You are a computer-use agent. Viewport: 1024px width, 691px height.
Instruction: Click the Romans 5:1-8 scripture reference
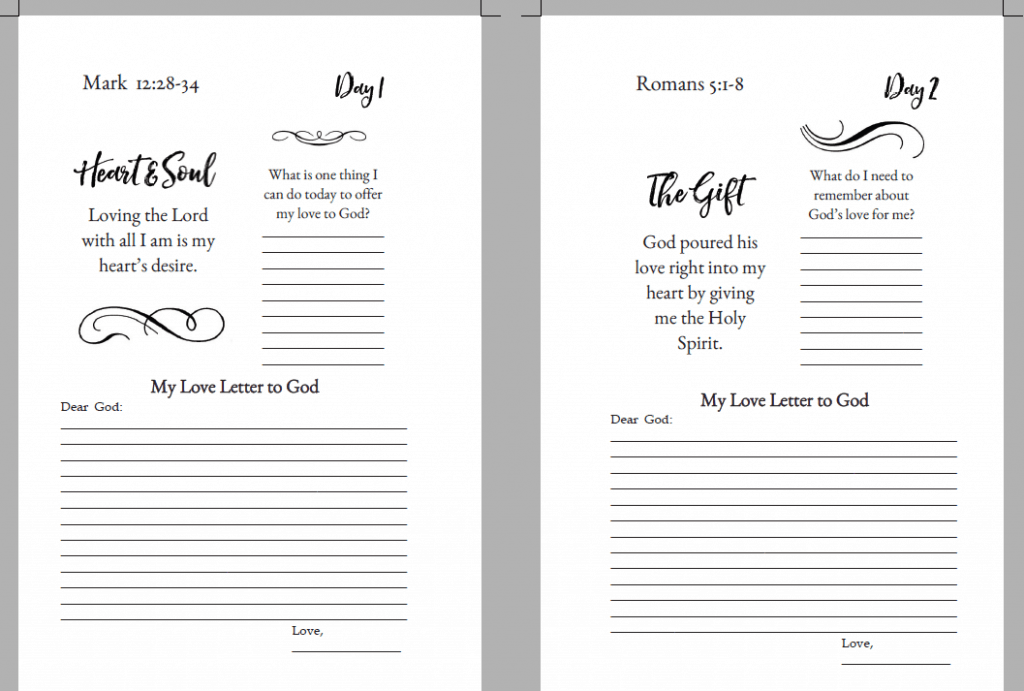click(689, 84)
